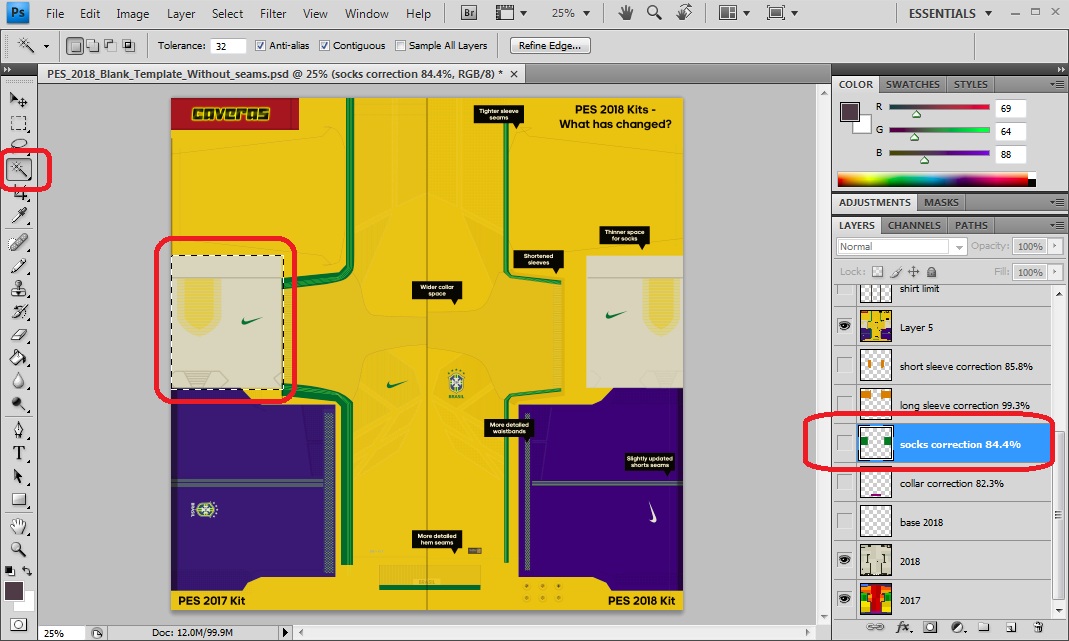Click Add layer mask icon

(x=930, y=627)
